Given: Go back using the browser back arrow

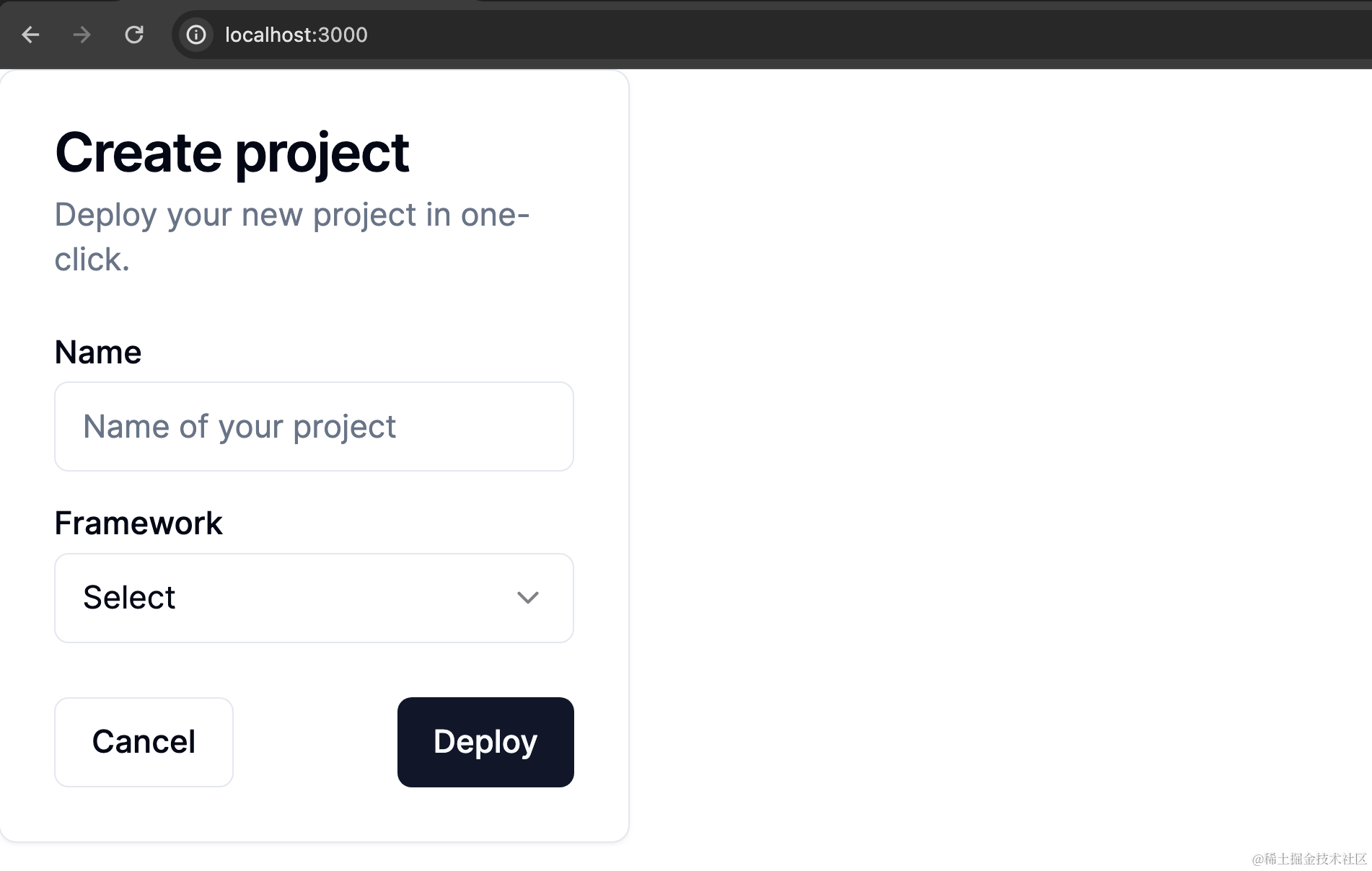Looking at the screenshot, I should (30, 35).
